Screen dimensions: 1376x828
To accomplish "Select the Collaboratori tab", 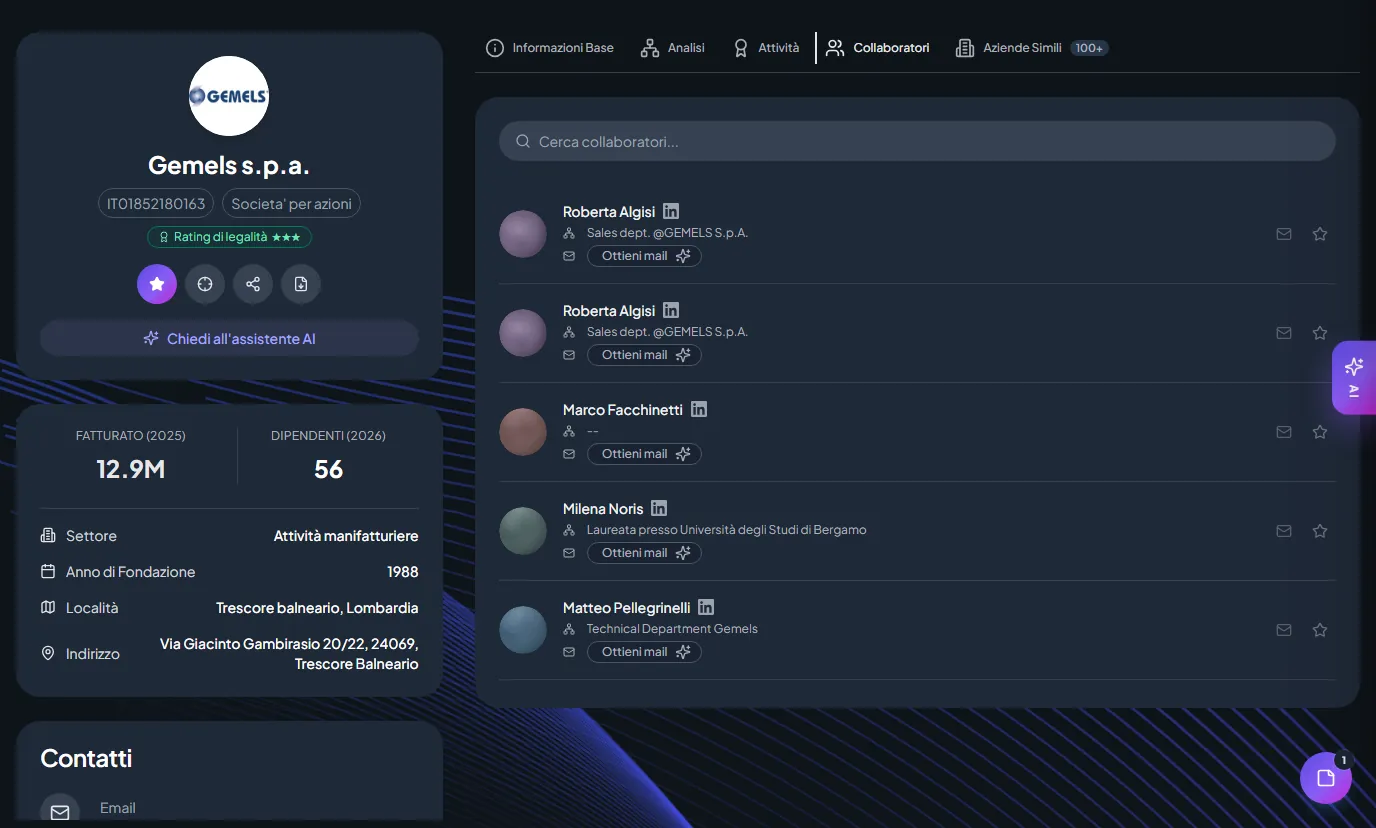I will [878, 48].
